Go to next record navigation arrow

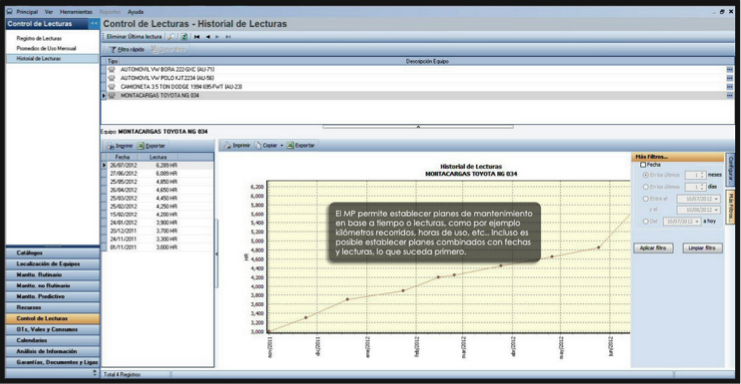(x=217, y=37)
